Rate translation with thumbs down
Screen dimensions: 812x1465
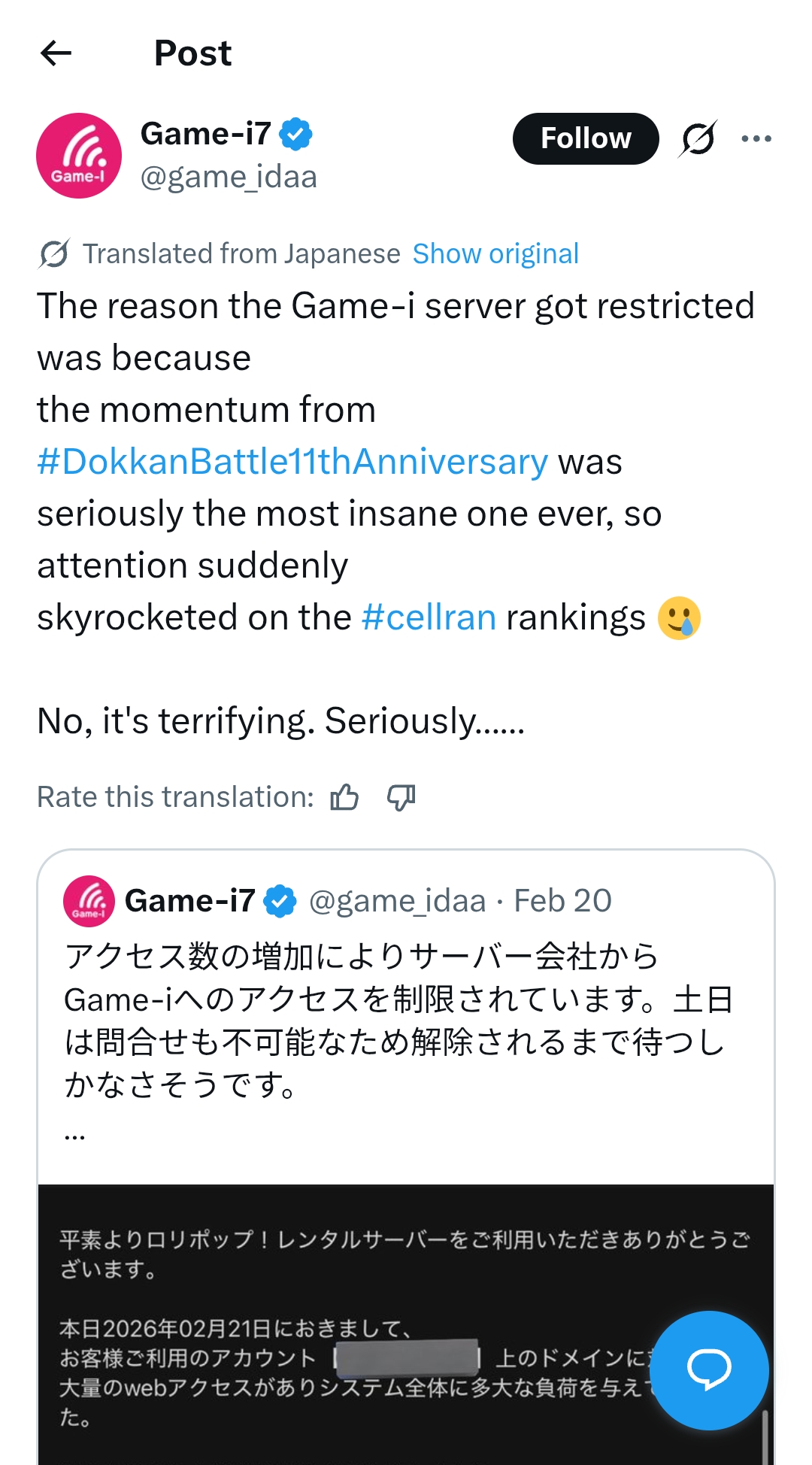[x=401, y=797]
